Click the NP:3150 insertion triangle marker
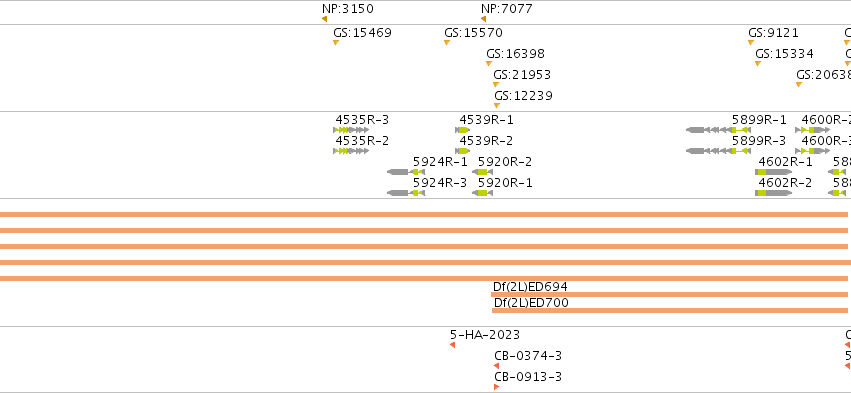This screenshot has height=393, width=851. click(325, 19)
